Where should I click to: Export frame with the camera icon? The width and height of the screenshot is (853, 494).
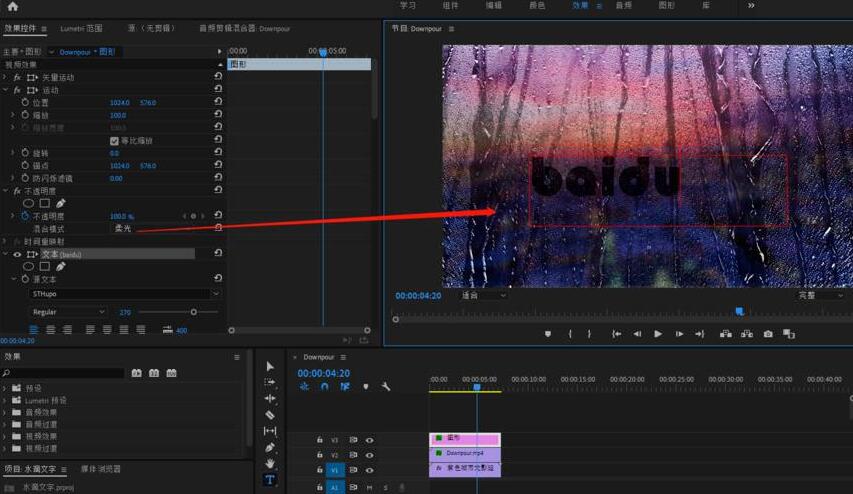(x=768, y=334)
